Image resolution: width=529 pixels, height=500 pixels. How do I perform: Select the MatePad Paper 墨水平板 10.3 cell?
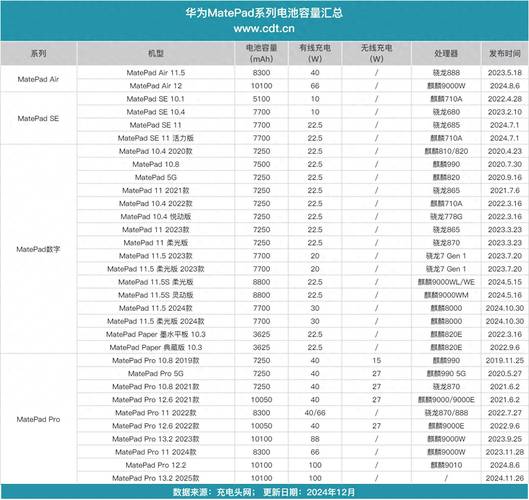click(156, 334)
